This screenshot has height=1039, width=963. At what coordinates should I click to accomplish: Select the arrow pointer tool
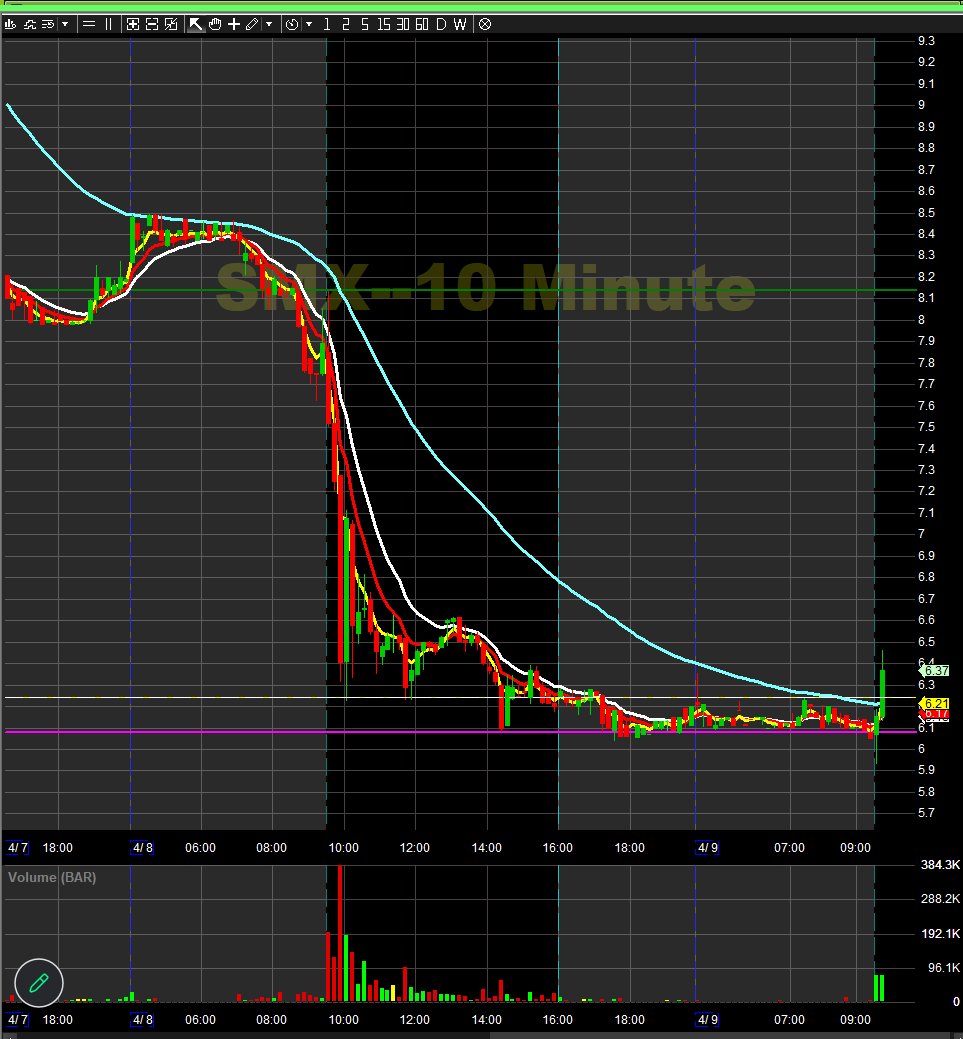click(196, 24)
